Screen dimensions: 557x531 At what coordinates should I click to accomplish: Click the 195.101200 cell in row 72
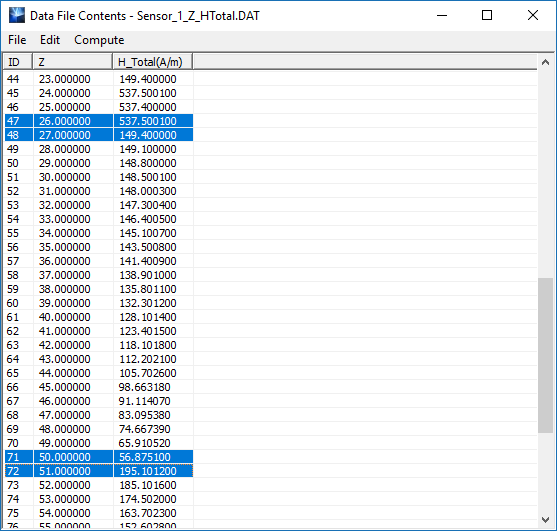(x=148, y=471)
